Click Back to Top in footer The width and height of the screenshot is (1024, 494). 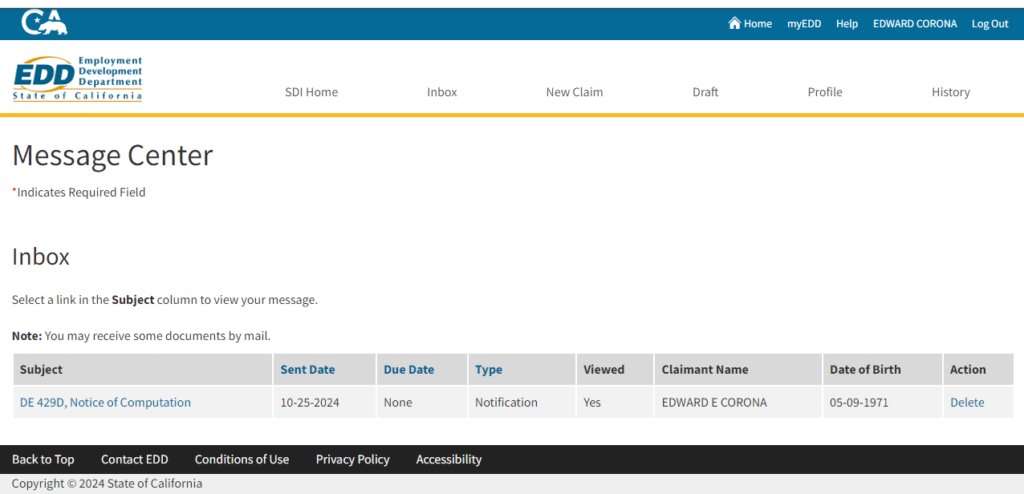coord(43,459)
